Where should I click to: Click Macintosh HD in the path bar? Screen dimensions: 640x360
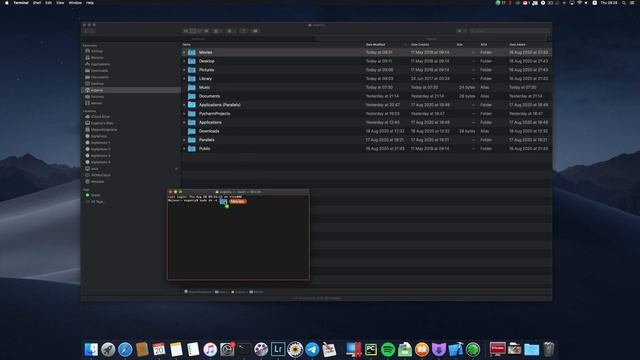198,292
